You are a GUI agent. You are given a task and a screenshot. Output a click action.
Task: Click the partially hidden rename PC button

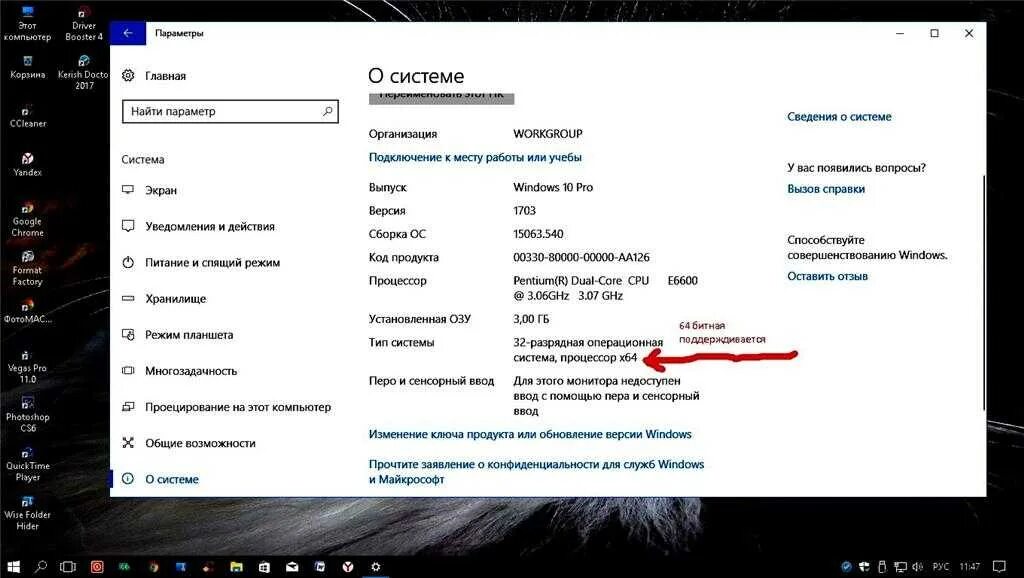click(441, 98)
